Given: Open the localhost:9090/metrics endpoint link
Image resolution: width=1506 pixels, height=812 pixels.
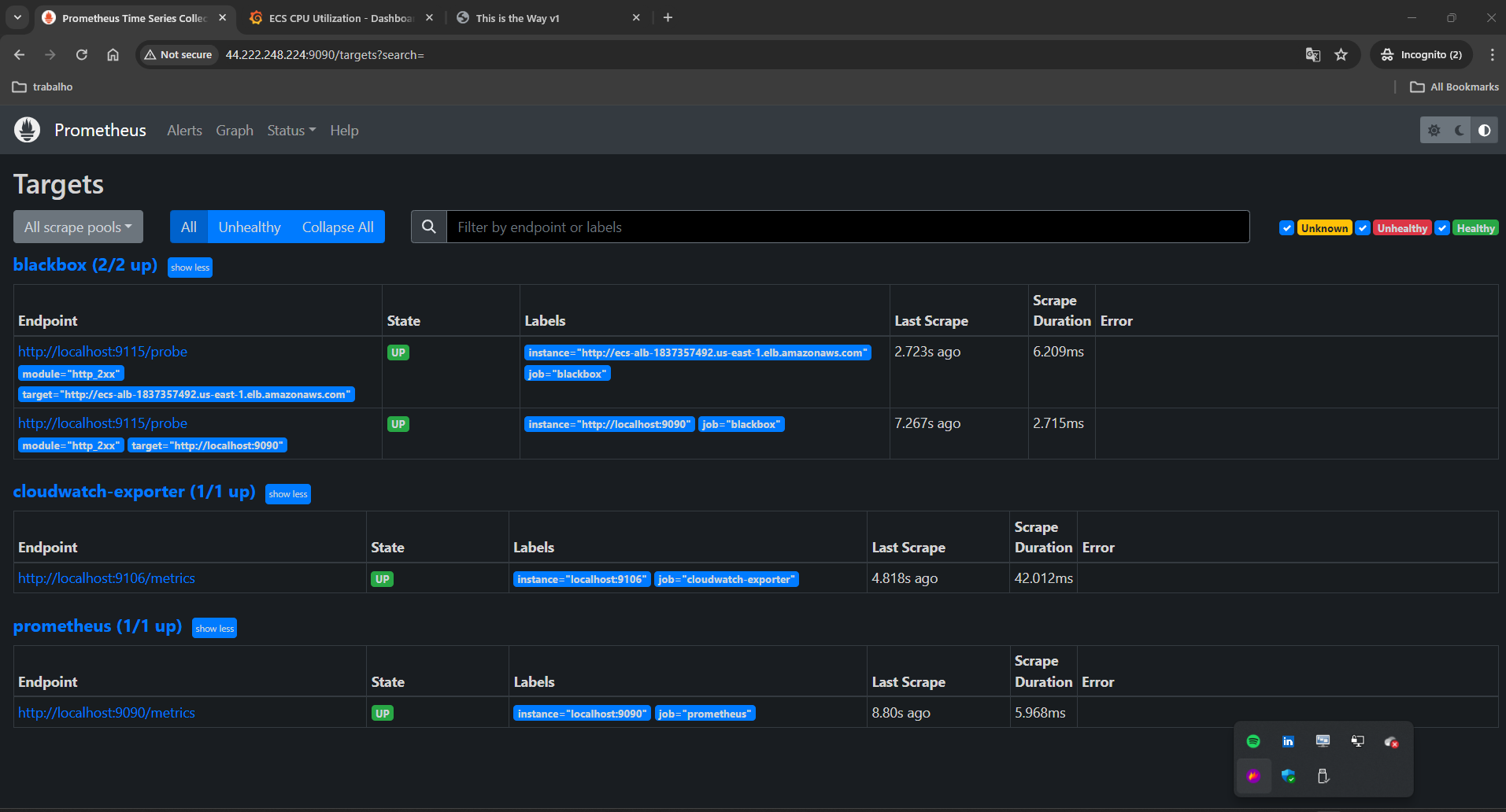Looking at the screenshot, I should tap(106, 713).
